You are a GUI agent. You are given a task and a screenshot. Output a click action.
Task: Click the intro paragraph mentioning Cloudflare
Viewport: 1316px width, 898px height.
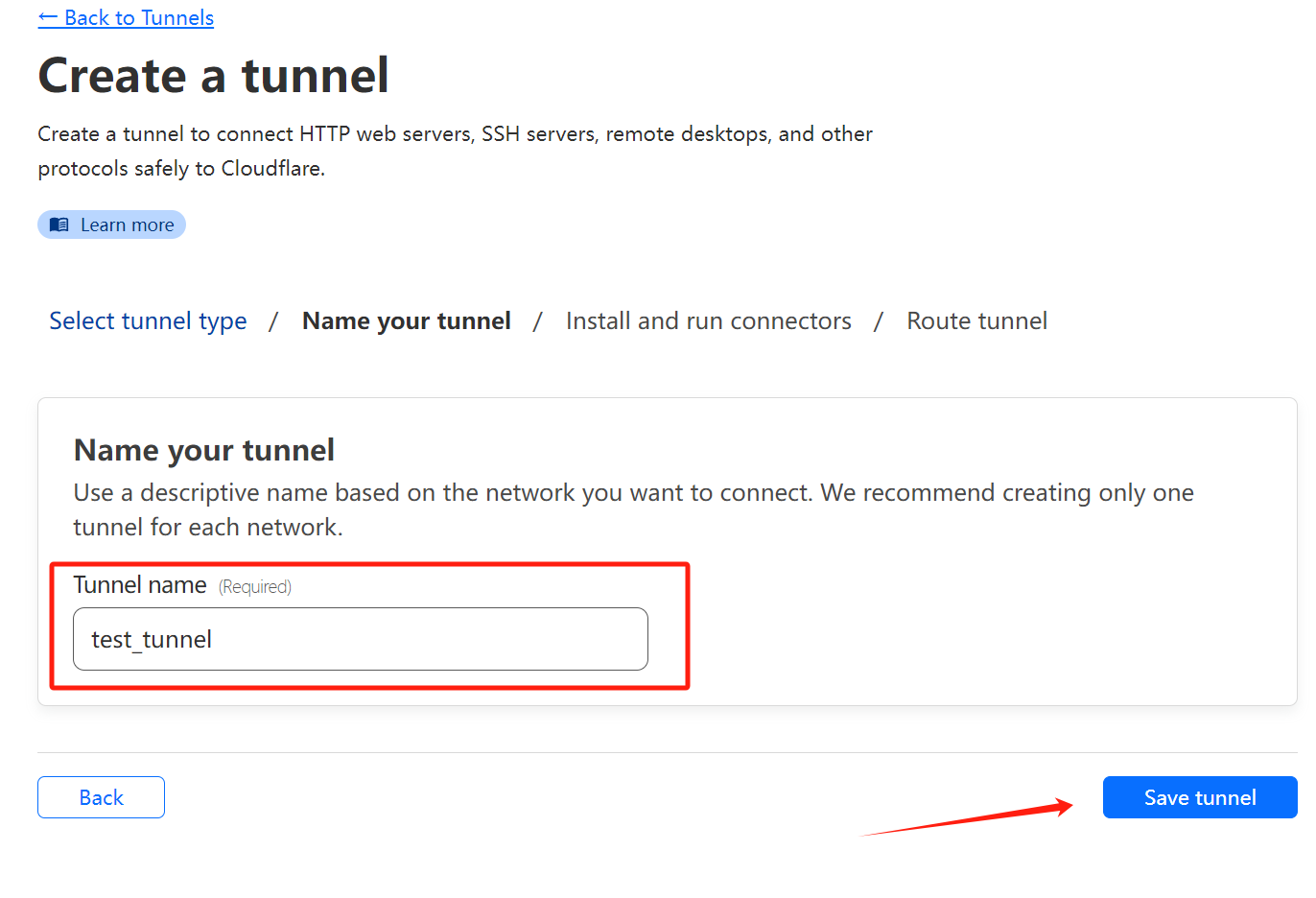point(455,151)
